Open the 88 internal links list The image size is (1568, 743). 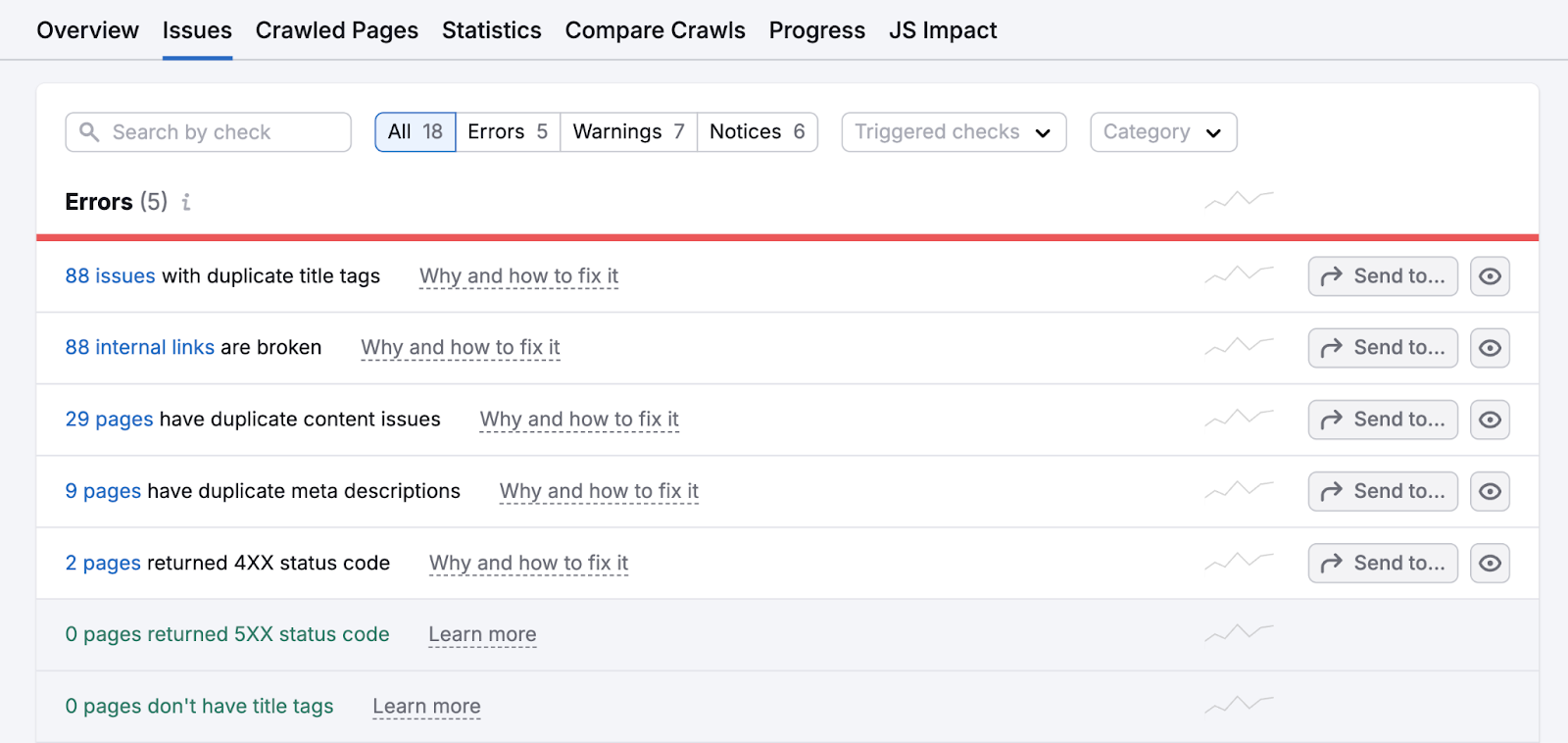click(139, 348)
